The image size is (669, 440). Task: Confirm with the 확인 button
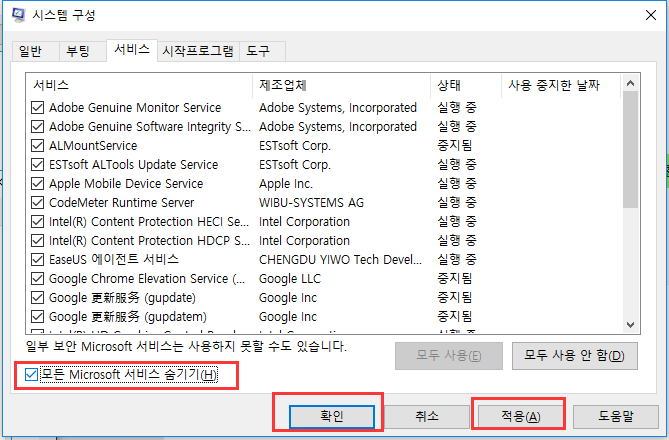[x=332, y=416]
